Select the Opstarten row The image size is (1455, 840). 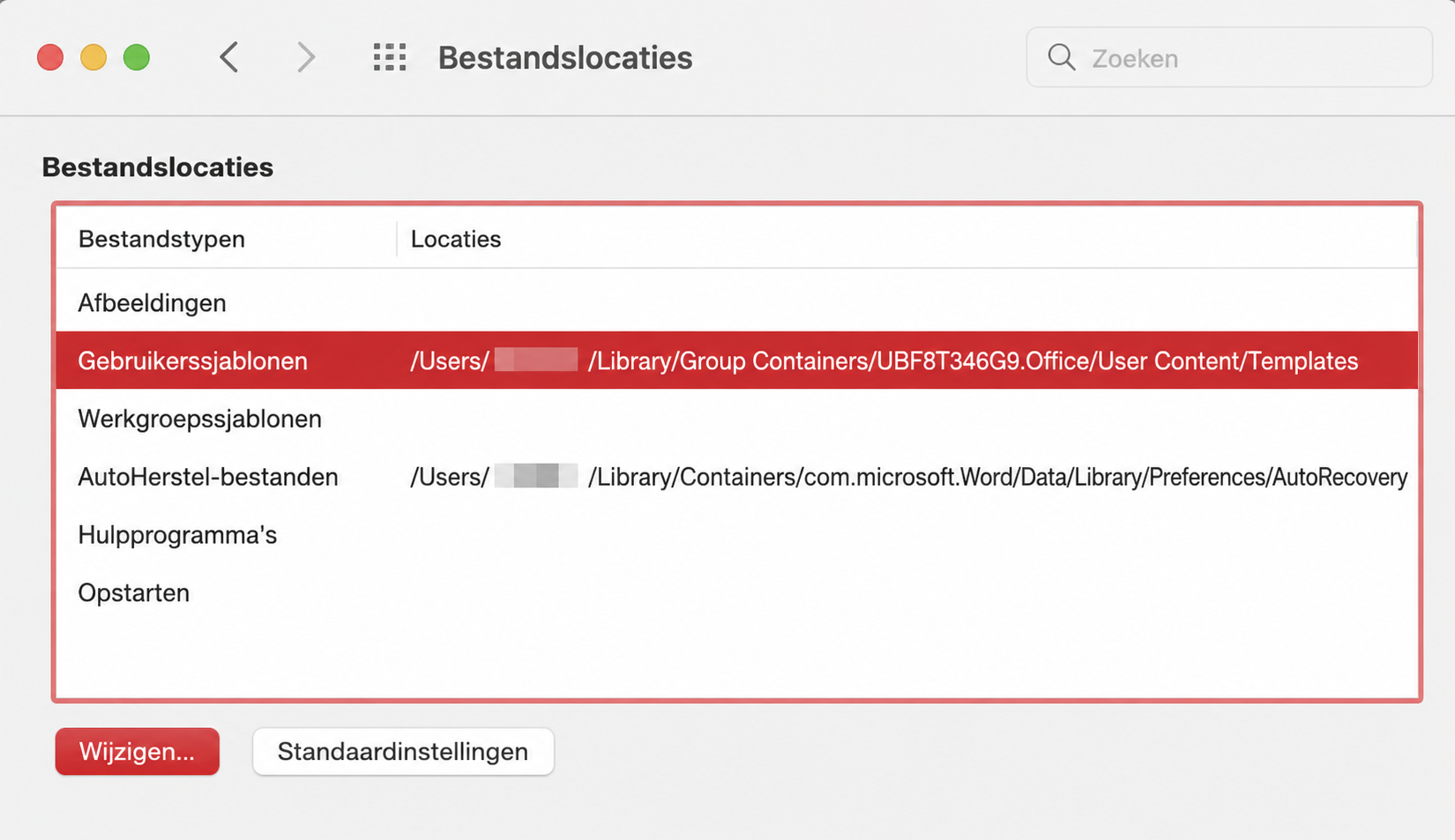coord(737,593)
